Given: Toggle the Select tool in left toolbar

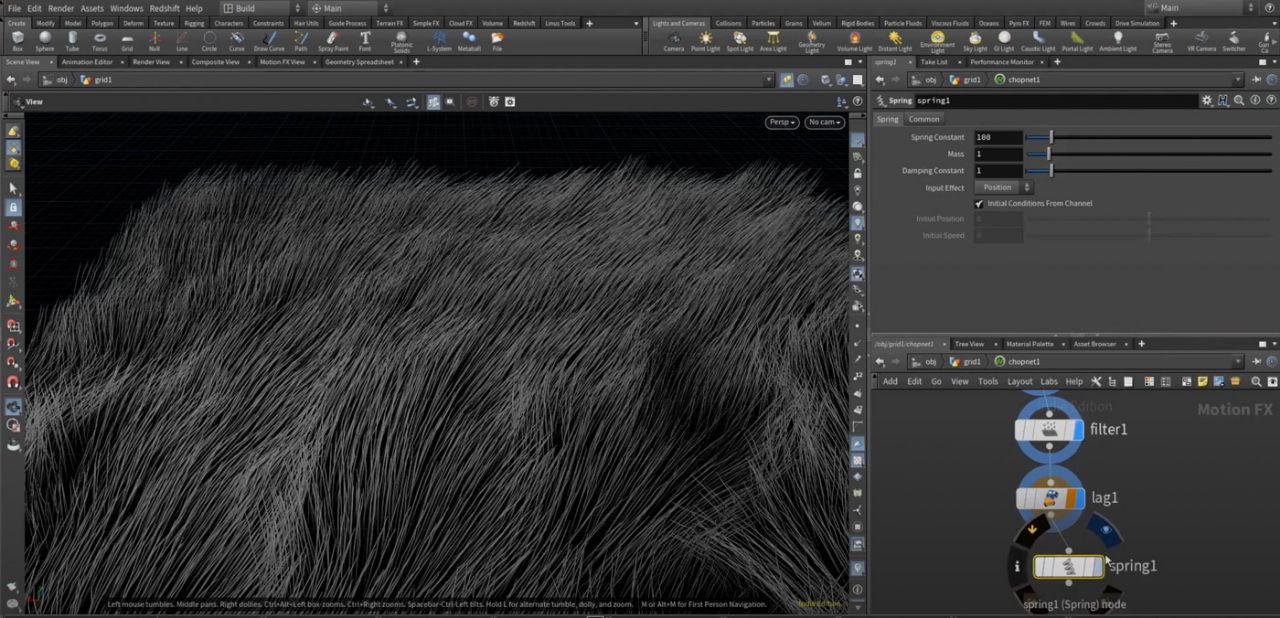Looking at the screenshot, I should click(x=13, y=188).
